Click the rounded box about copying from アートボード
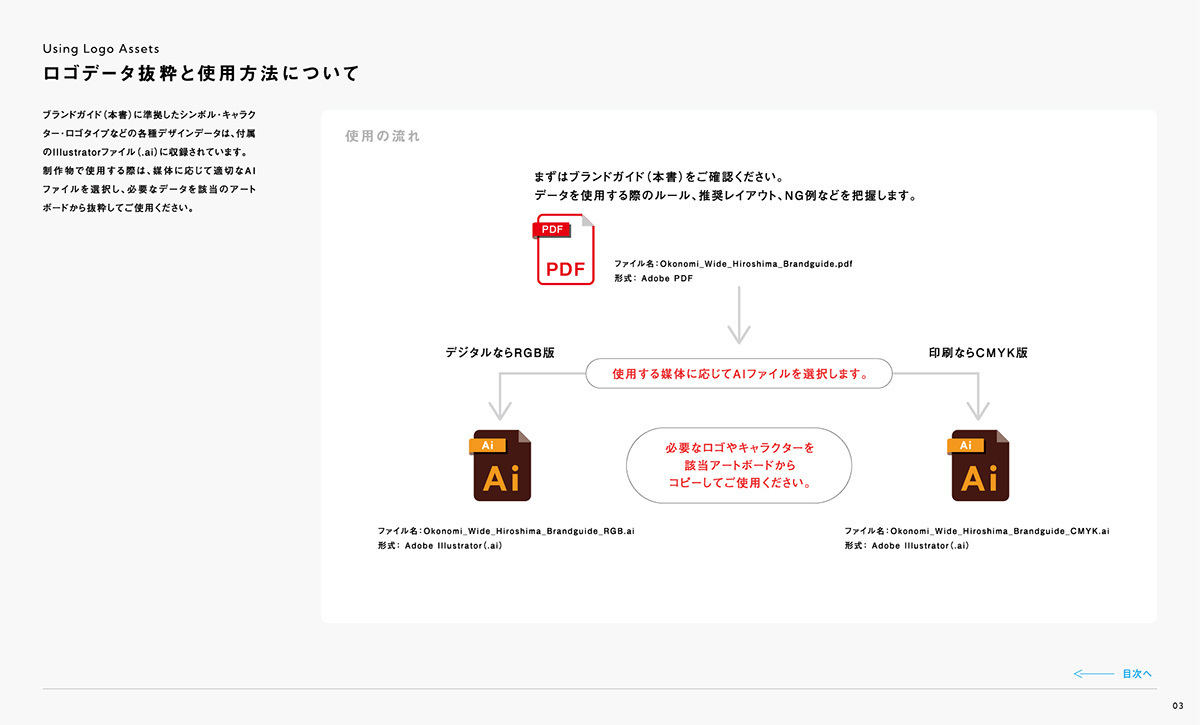The image size is (1200, 725). point(738,465)
